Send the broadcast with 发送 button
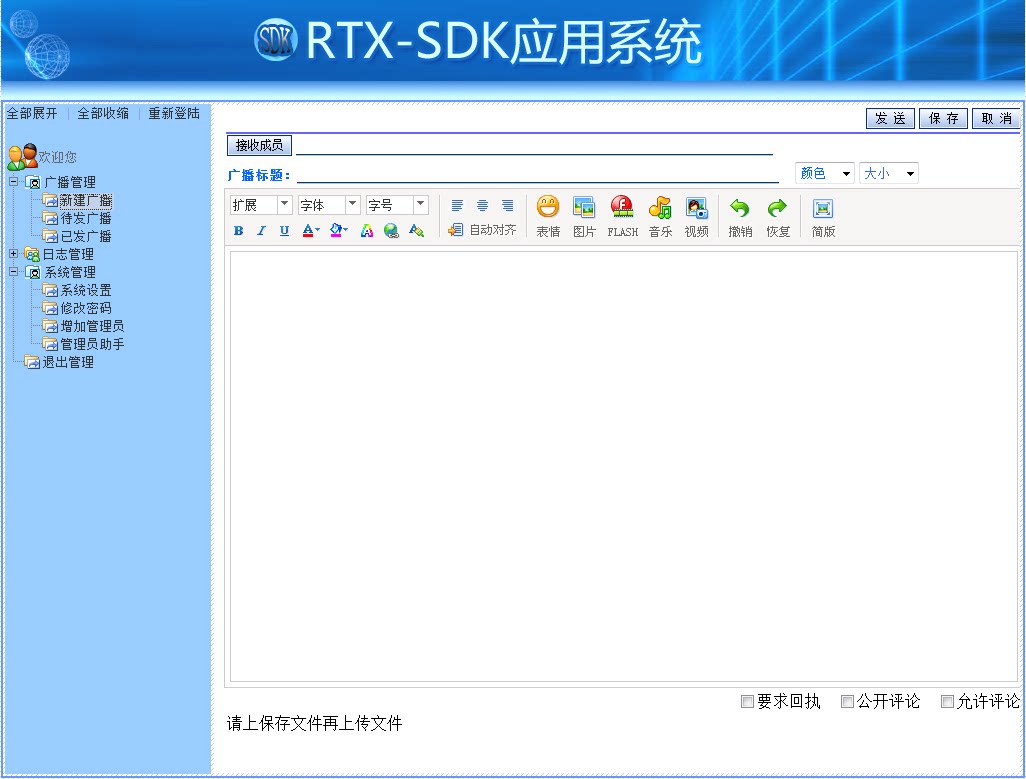 pyautogui.click(x=889, y=118)
